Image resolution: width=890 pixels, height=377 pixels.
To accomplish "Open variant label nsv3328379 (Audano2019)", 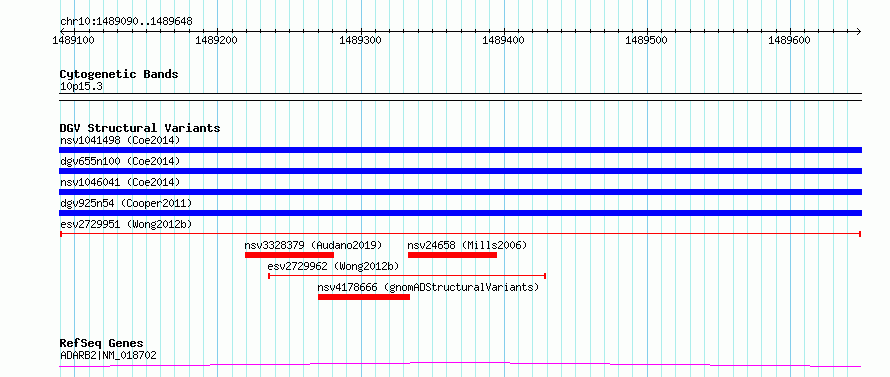I will pos(313,245).
